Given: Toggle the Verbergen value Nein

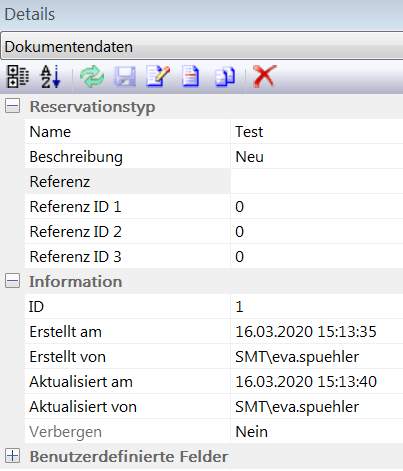Looking at the screenshot, I should coord(317,432).
